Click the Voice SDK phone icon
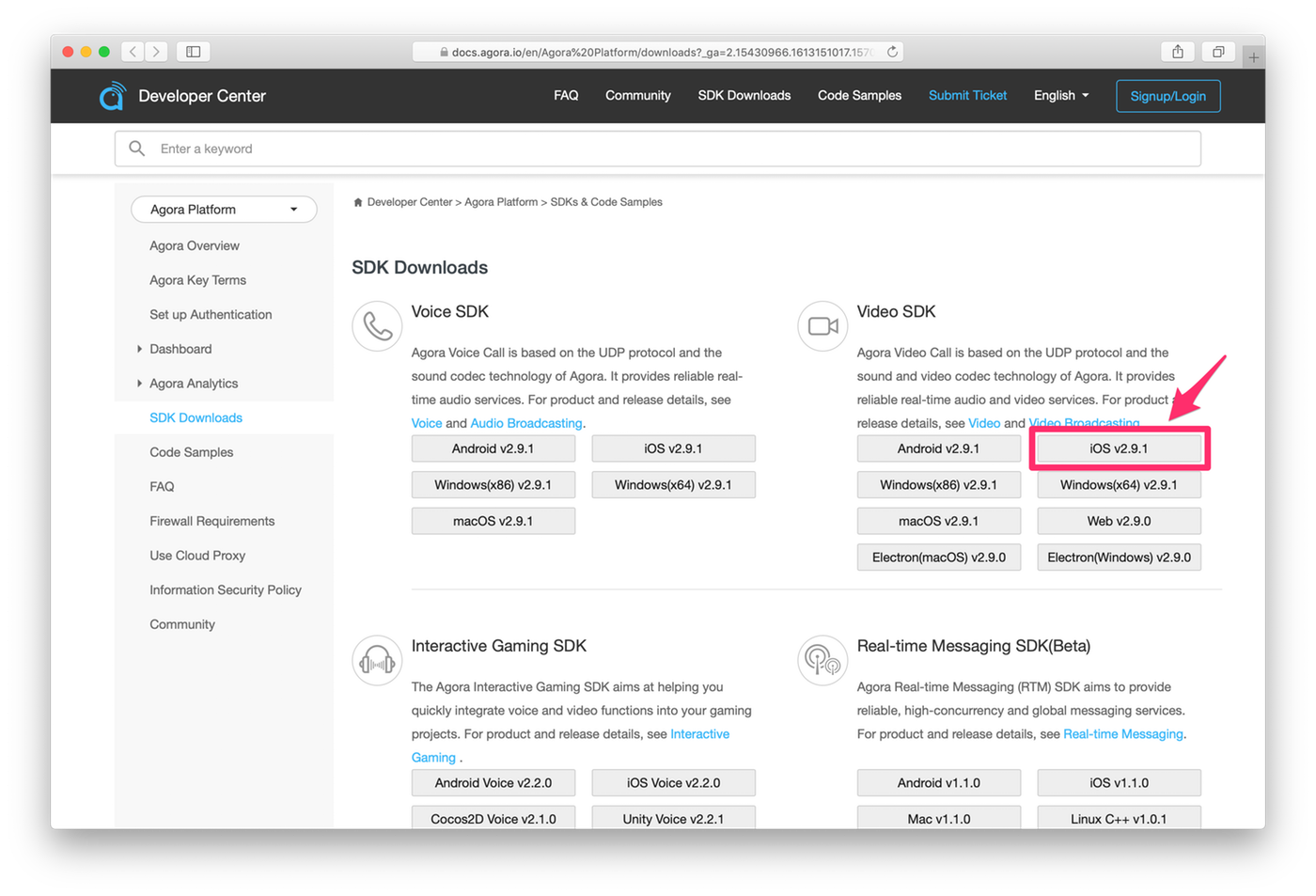Screen dimensions: 1316x896 point(377,325)
